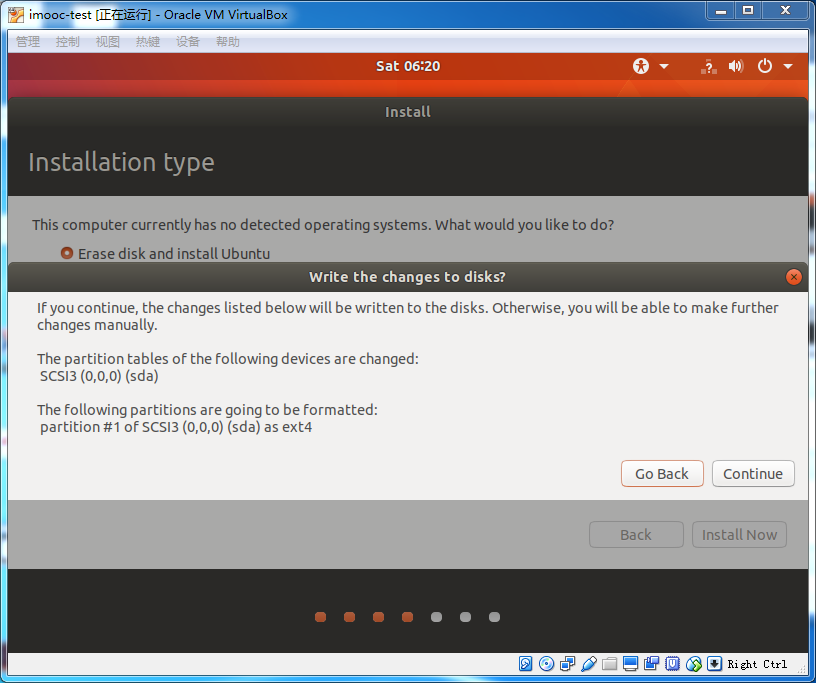This screenshot has width=816, height=683.
Task: Click the hard disk activity status icon
Action: [x=526, y=664]
